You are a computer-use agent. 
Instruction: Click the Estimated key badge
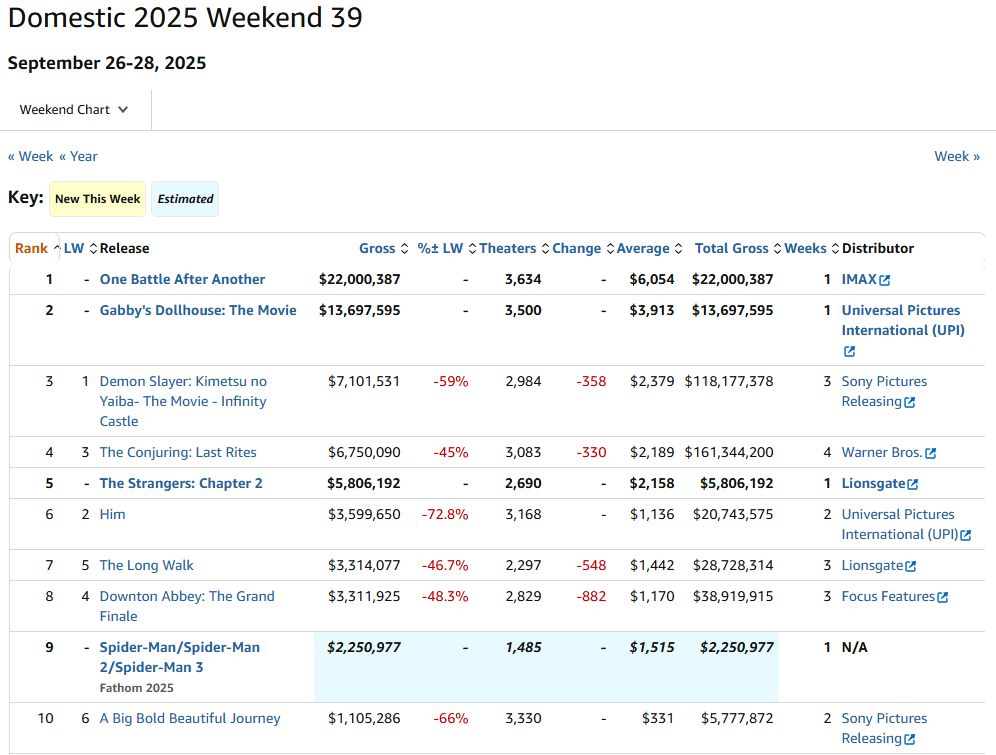185,199
